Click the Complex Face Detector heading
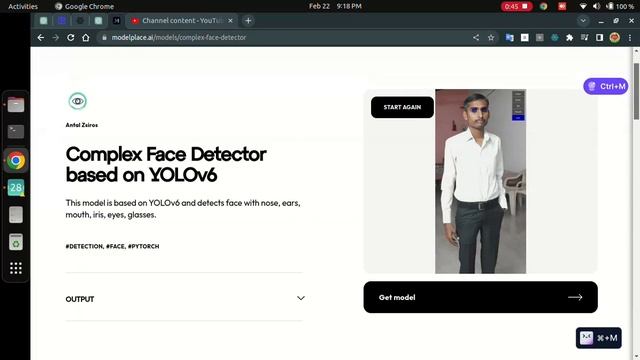The image size is (640, 360). [x=166, y=164]
